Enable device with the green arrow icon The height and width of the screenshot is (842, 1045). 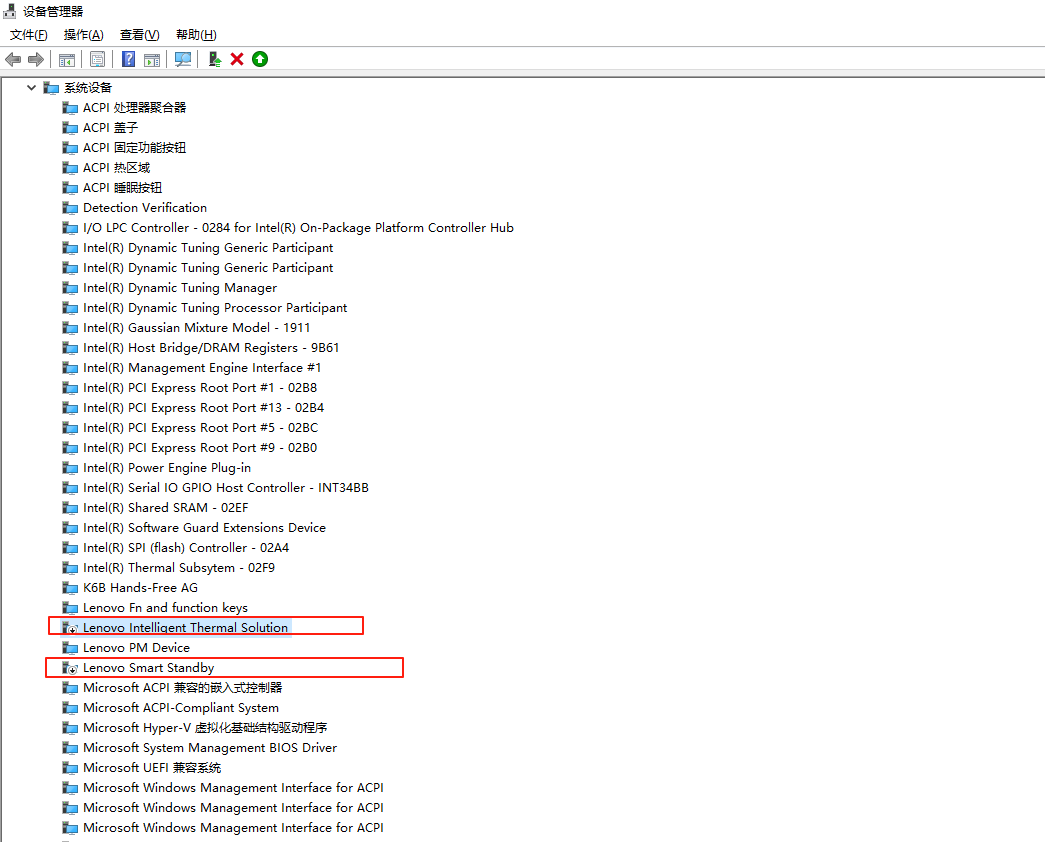tap(260, 59)
